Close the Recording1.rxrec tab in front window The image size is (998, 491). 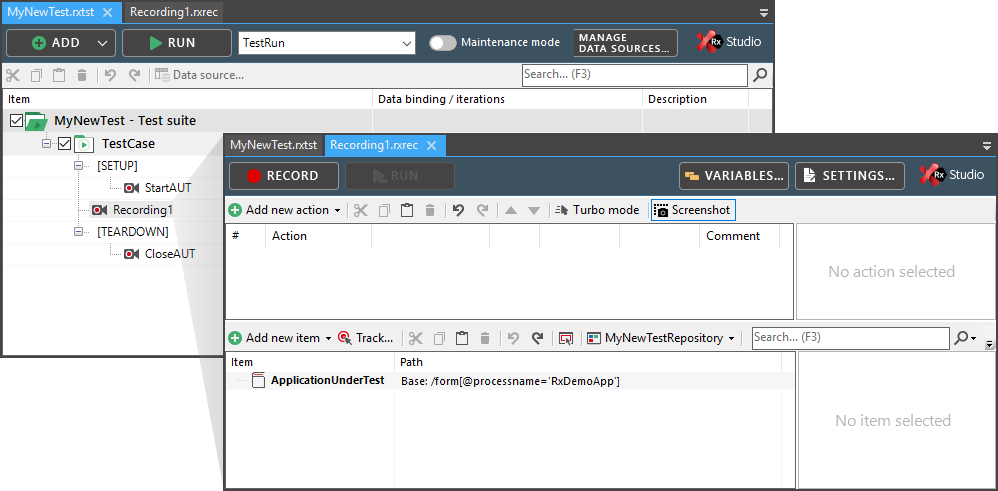[x=432, y=146]
